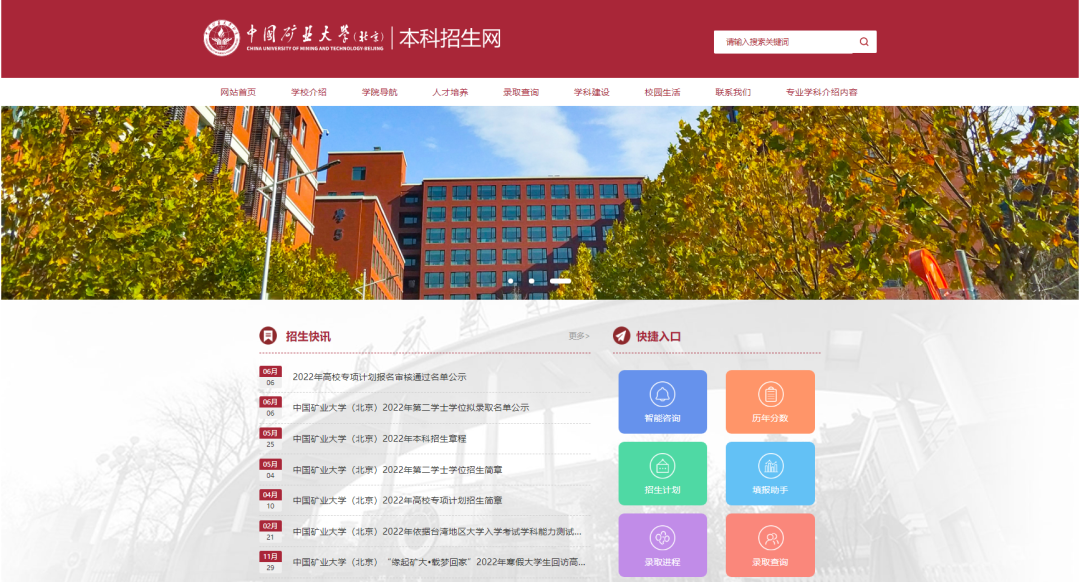1080x582 pixels.
Task: Open the 台湾地区大学入学考试学科能力测试 news link
Action: [437, 532]
